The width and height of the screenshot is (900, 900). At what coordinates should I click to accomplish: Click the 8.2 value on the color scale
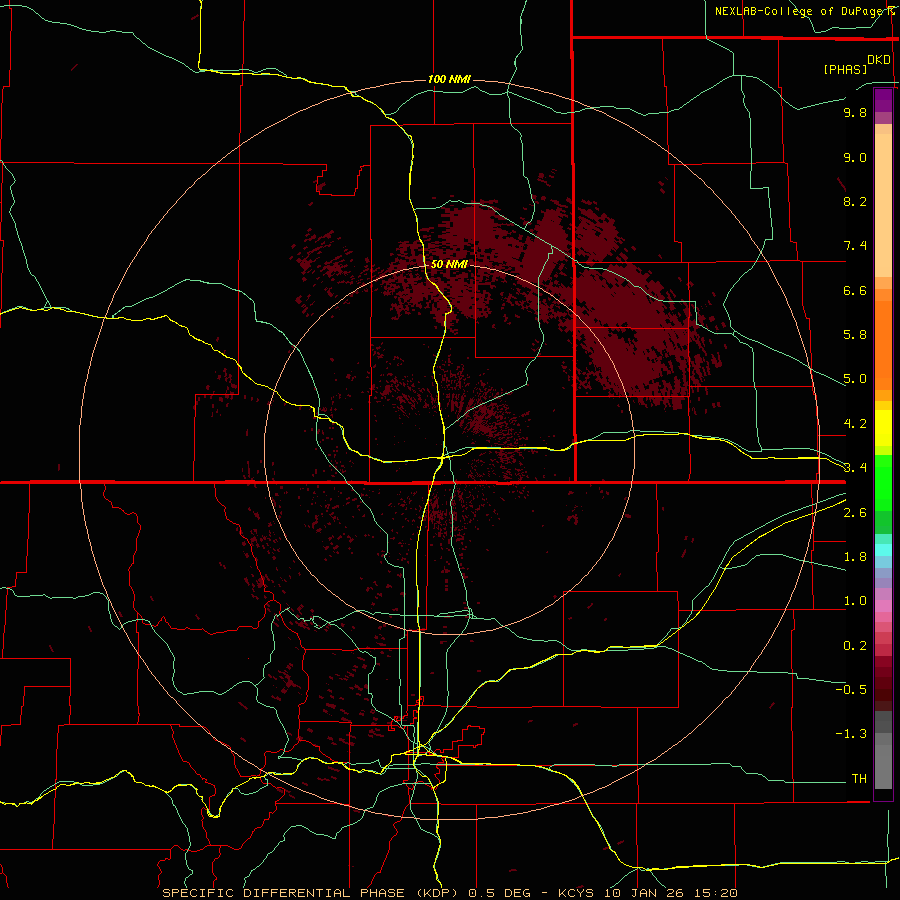[855, 201]
